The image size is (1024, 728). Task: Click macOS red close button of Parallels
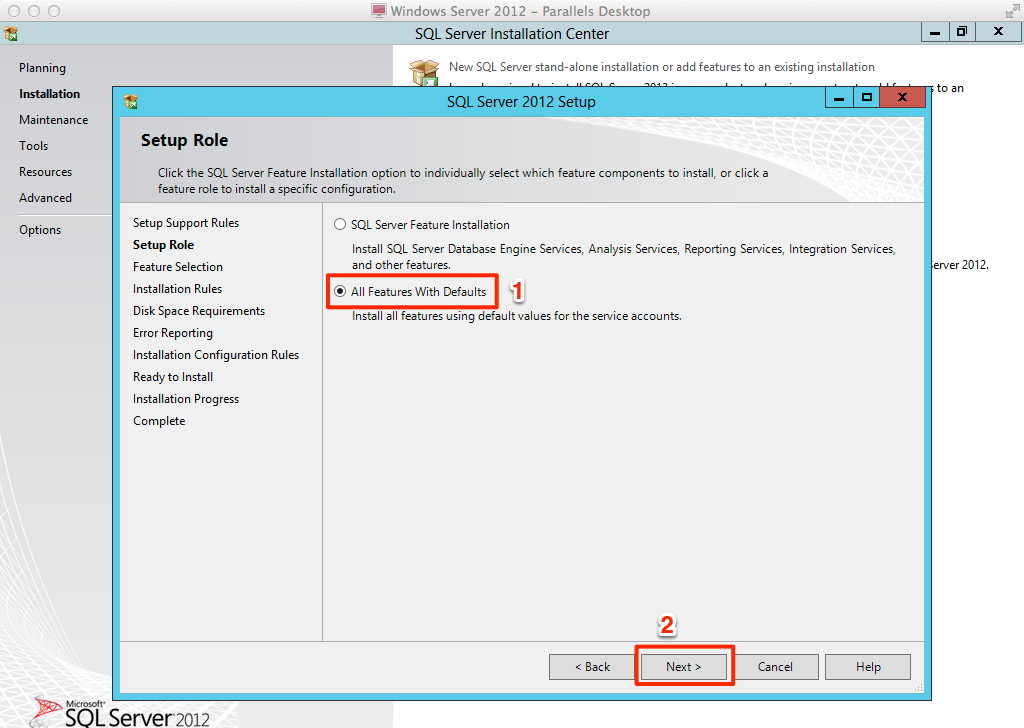14,11
